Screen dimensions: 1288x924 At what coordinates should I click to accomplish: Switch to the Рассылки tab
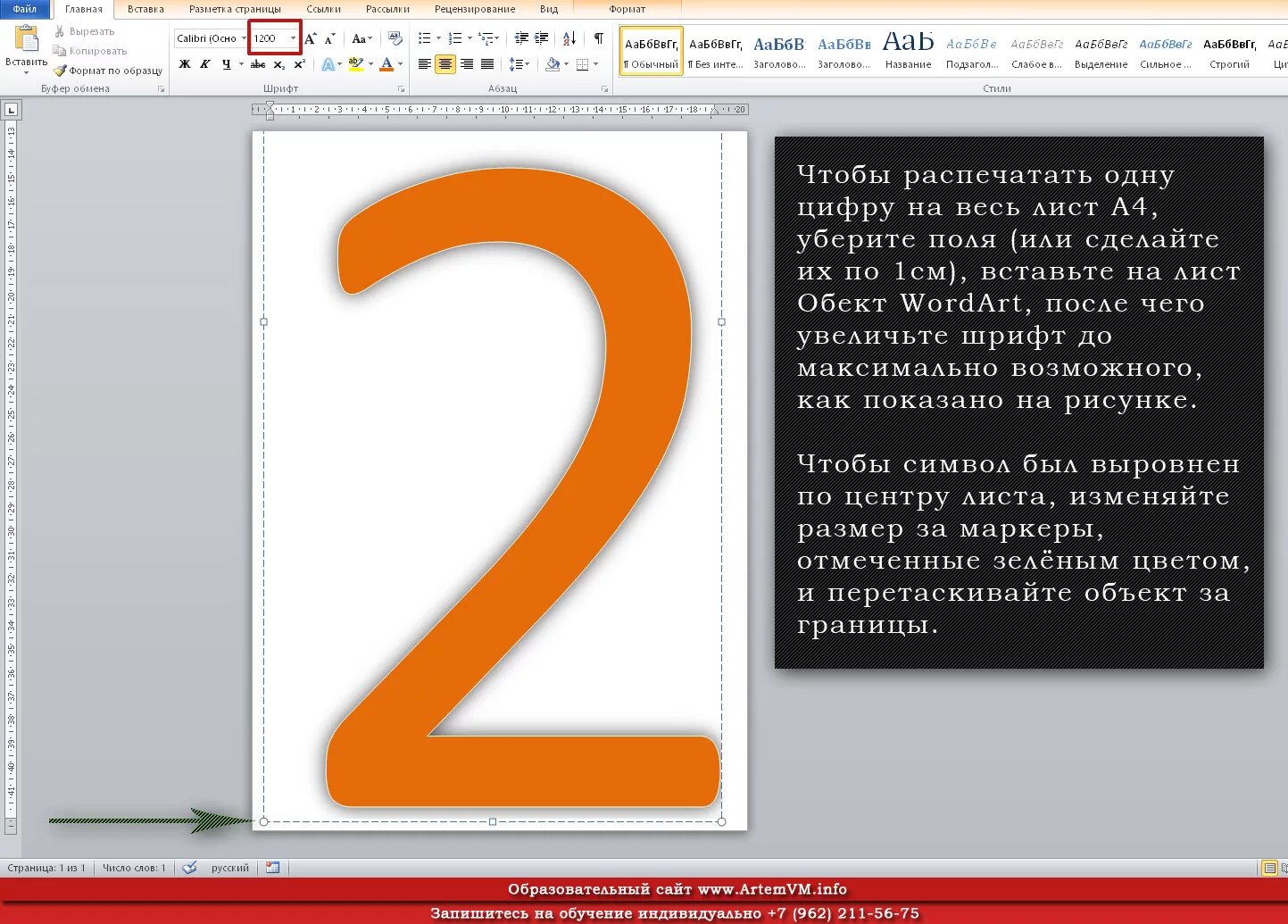[x=387, y=9]
